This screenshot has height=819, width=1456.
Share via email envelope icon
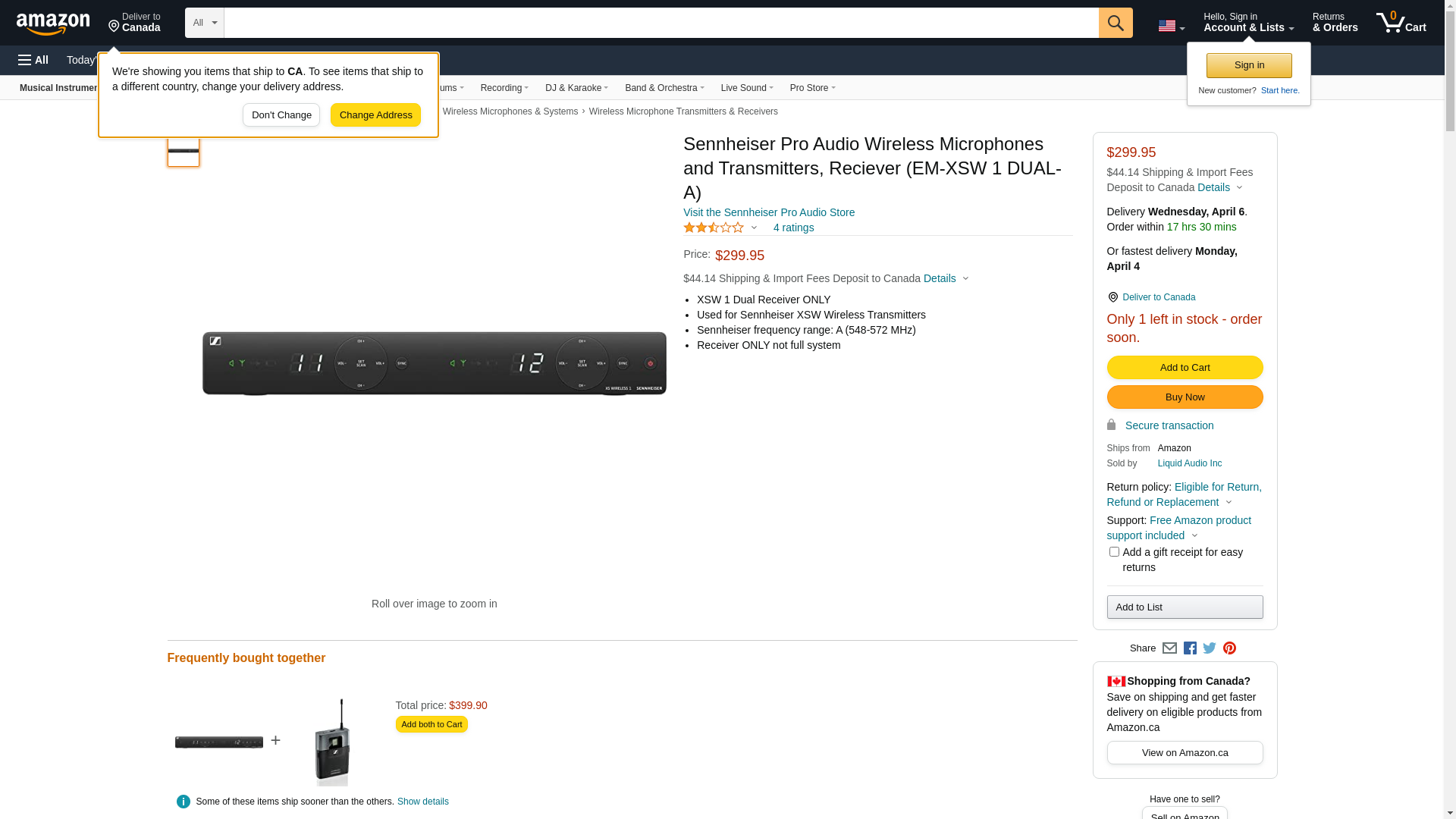pyautogui.click(x=1169, y=648)
